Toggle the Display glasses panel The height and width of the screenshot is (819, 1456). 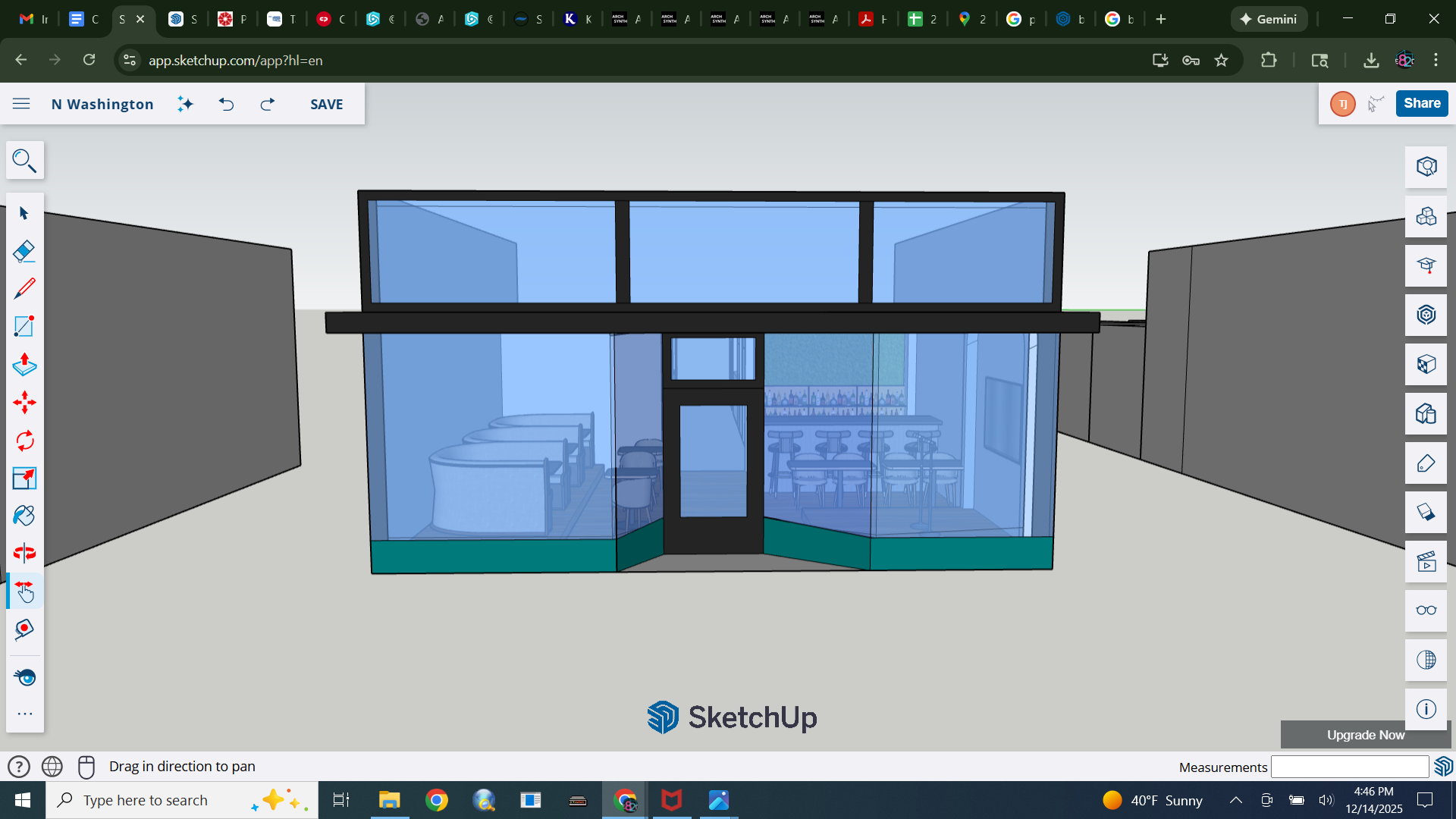point(1426,610)
